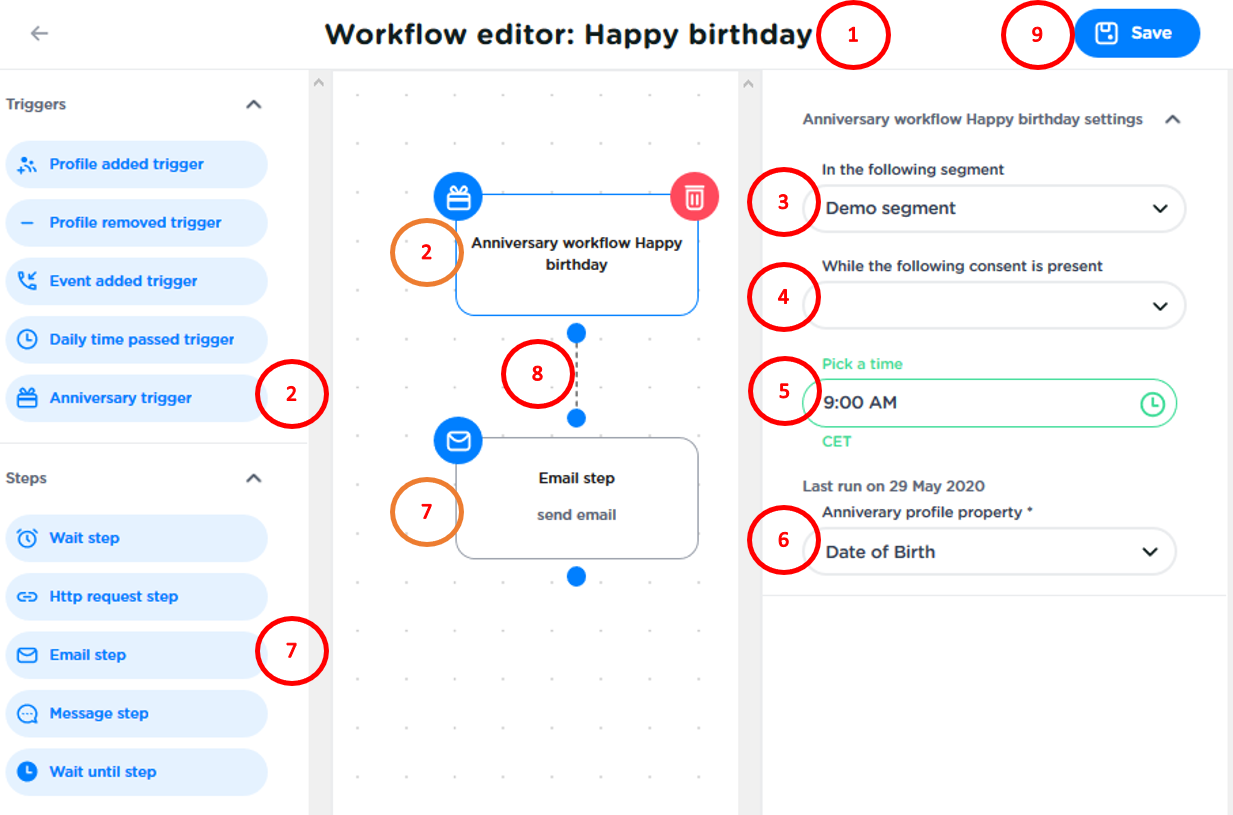1233x815 pixels.
Task: Collapse the Triggers section
Action: (254, 104)
